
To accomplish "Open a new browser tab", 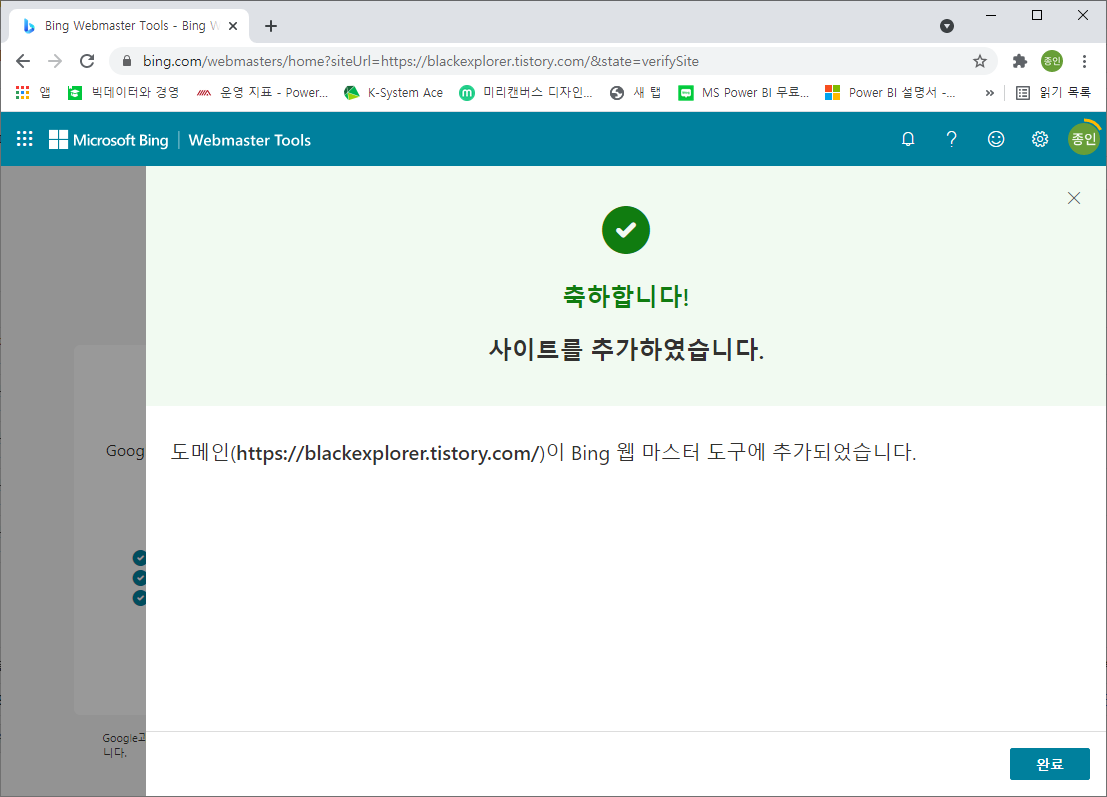I will click(x=270, y=26).
